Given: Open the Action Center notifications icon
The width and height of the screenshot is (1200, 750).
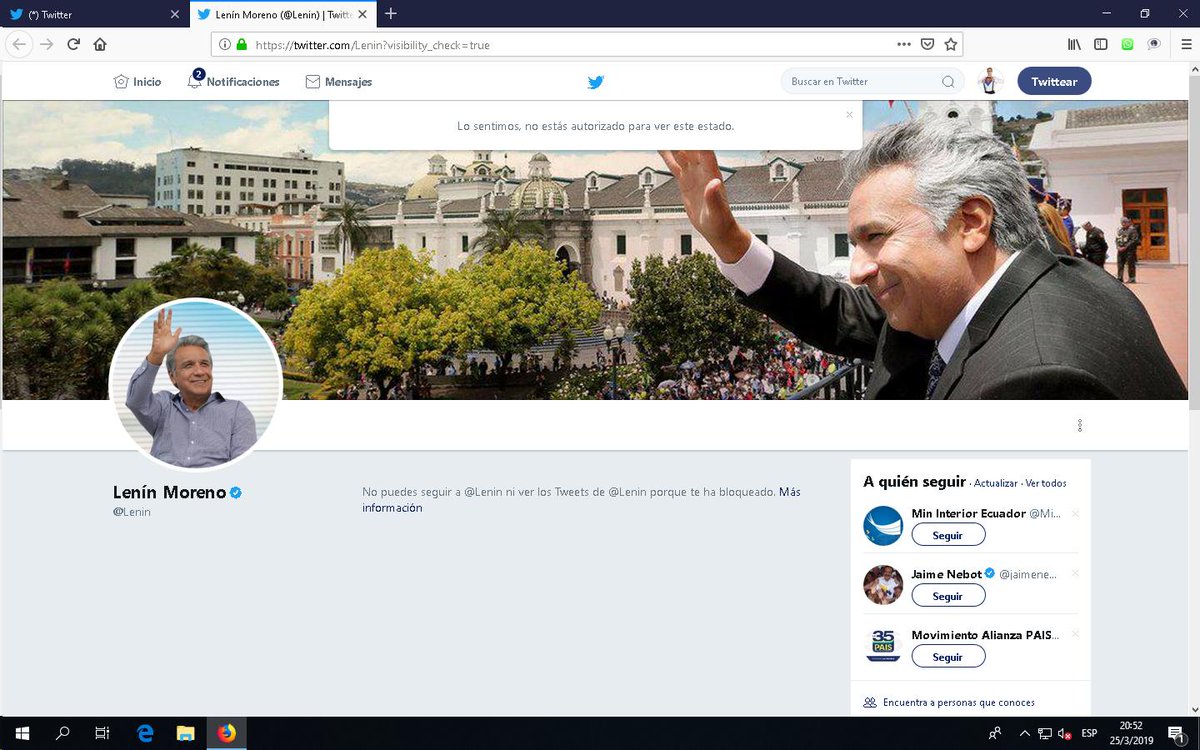Looking at the screenshot, I should coord(1175,734).
